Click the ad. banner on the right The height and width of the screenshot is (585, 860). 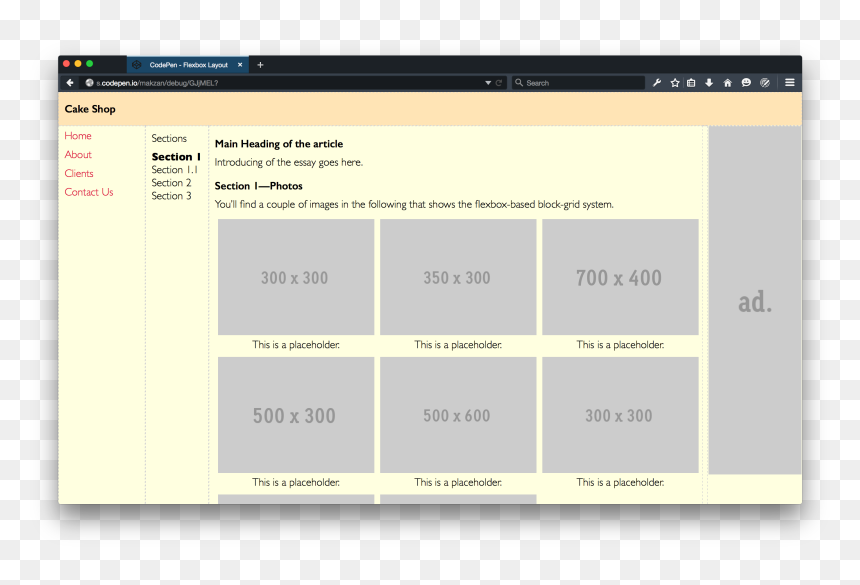point(755,300)
